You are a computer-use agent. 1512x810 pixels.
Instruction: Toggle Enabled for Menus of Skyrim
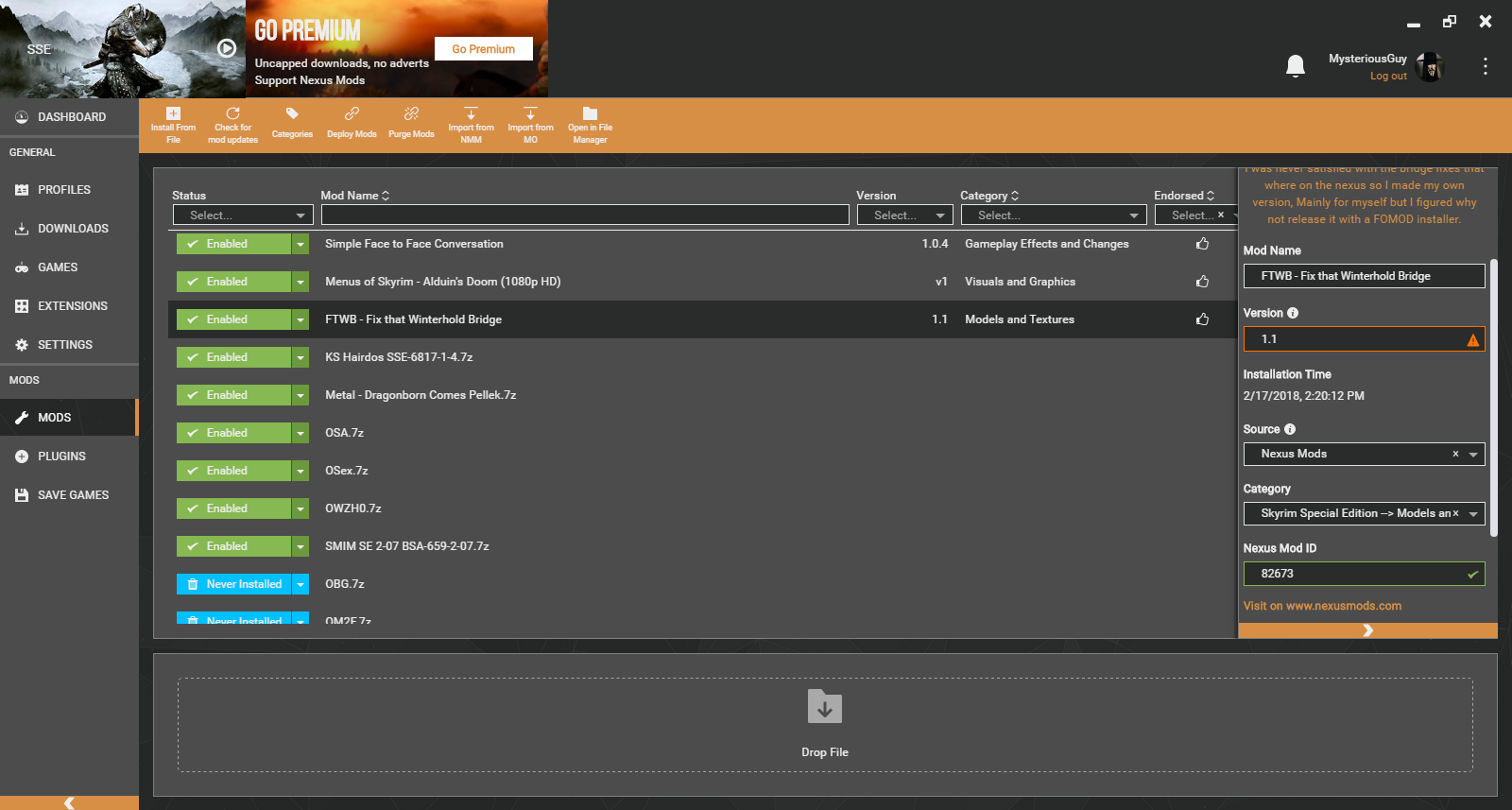point(233,282)
